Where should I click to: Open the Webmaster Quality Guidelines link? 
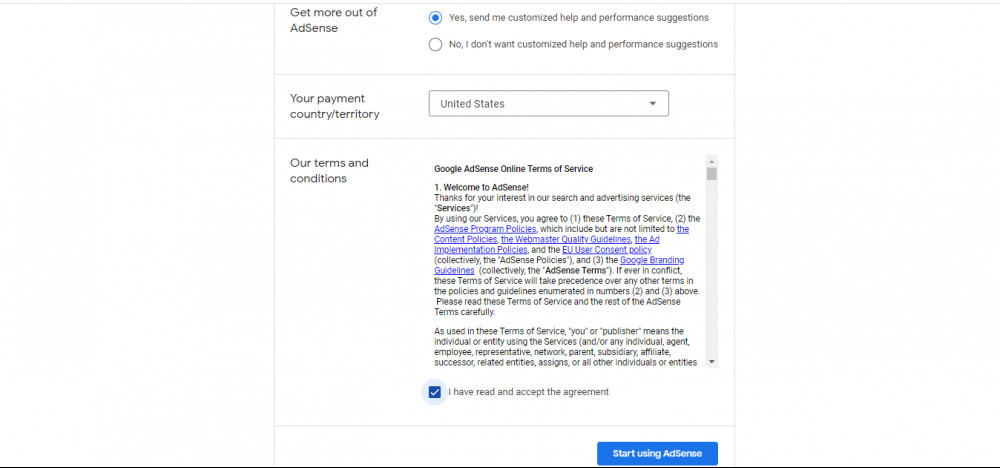(x=566, y=239)
